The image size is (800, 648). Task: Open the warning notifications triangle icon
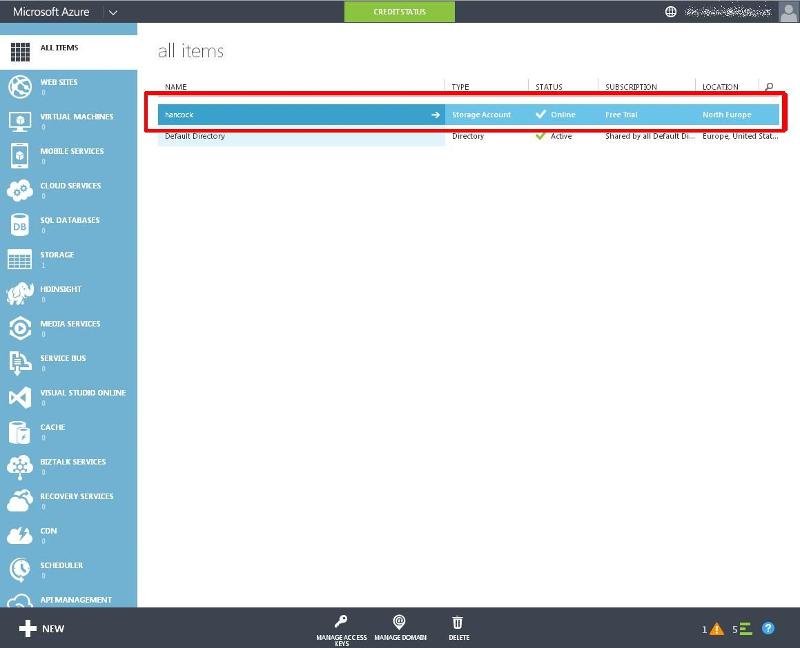click(717, 629)
